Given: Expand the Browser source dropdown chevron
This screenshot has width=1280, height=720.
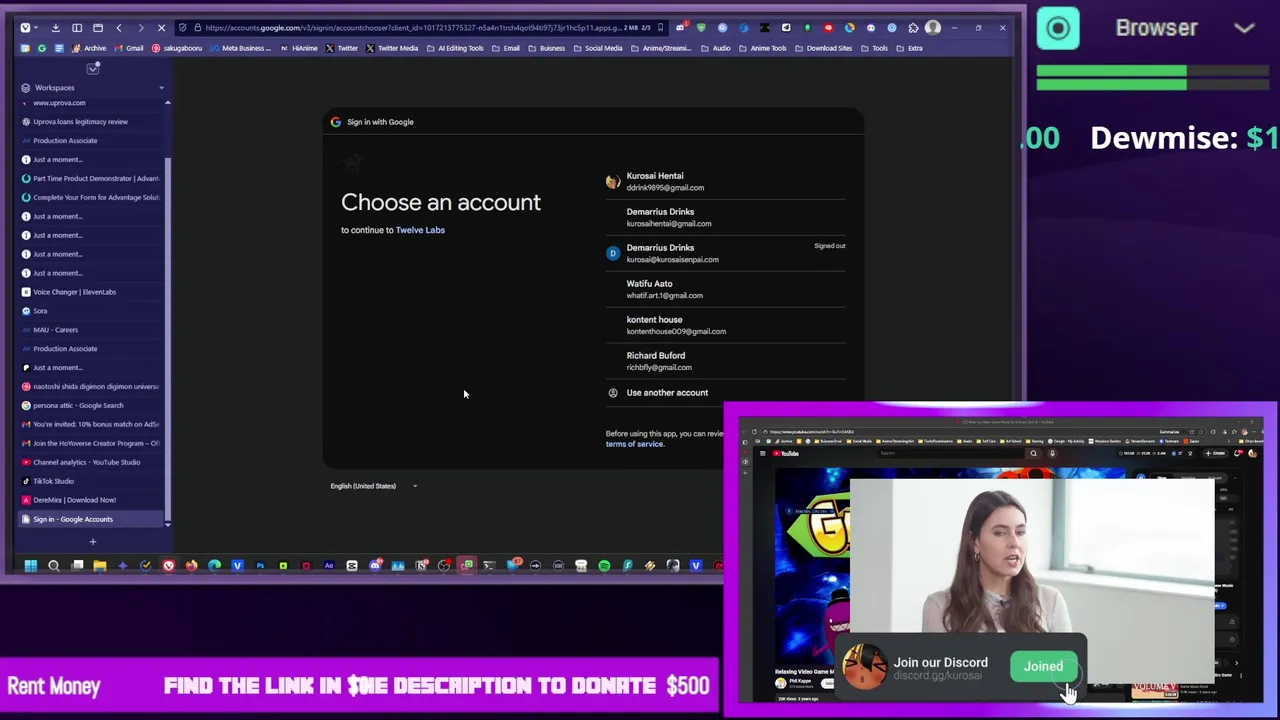Looking at the screenshot, I should (1244, 29).
